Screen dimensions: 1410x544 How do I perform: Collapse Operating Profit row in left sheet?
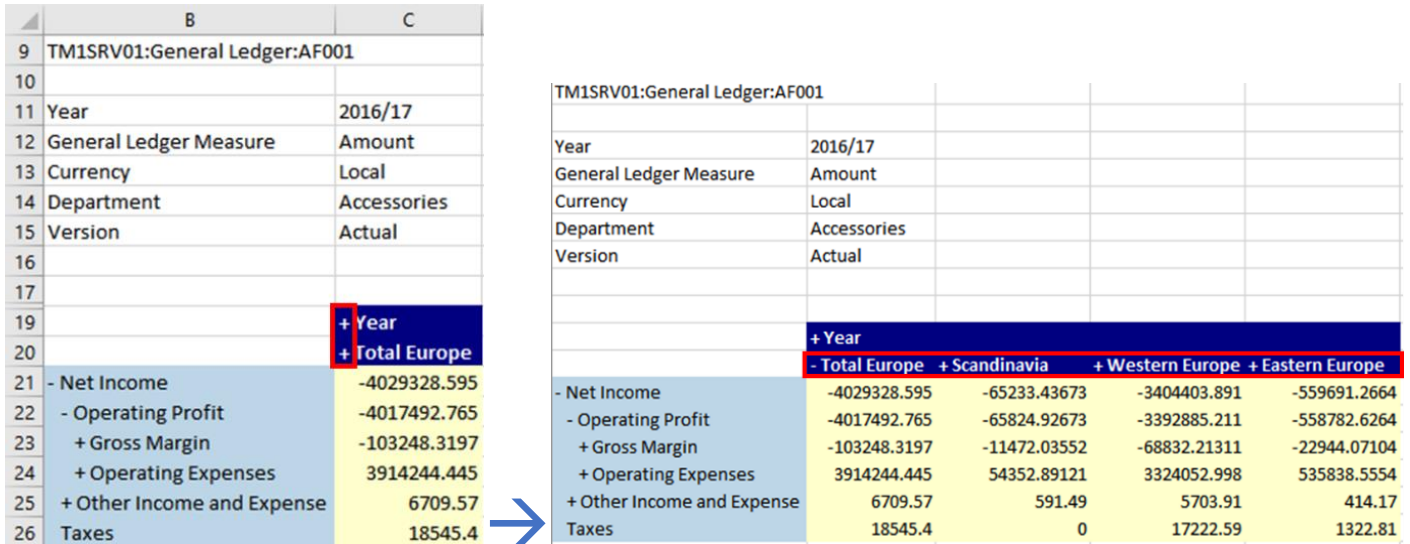(66, 412)
